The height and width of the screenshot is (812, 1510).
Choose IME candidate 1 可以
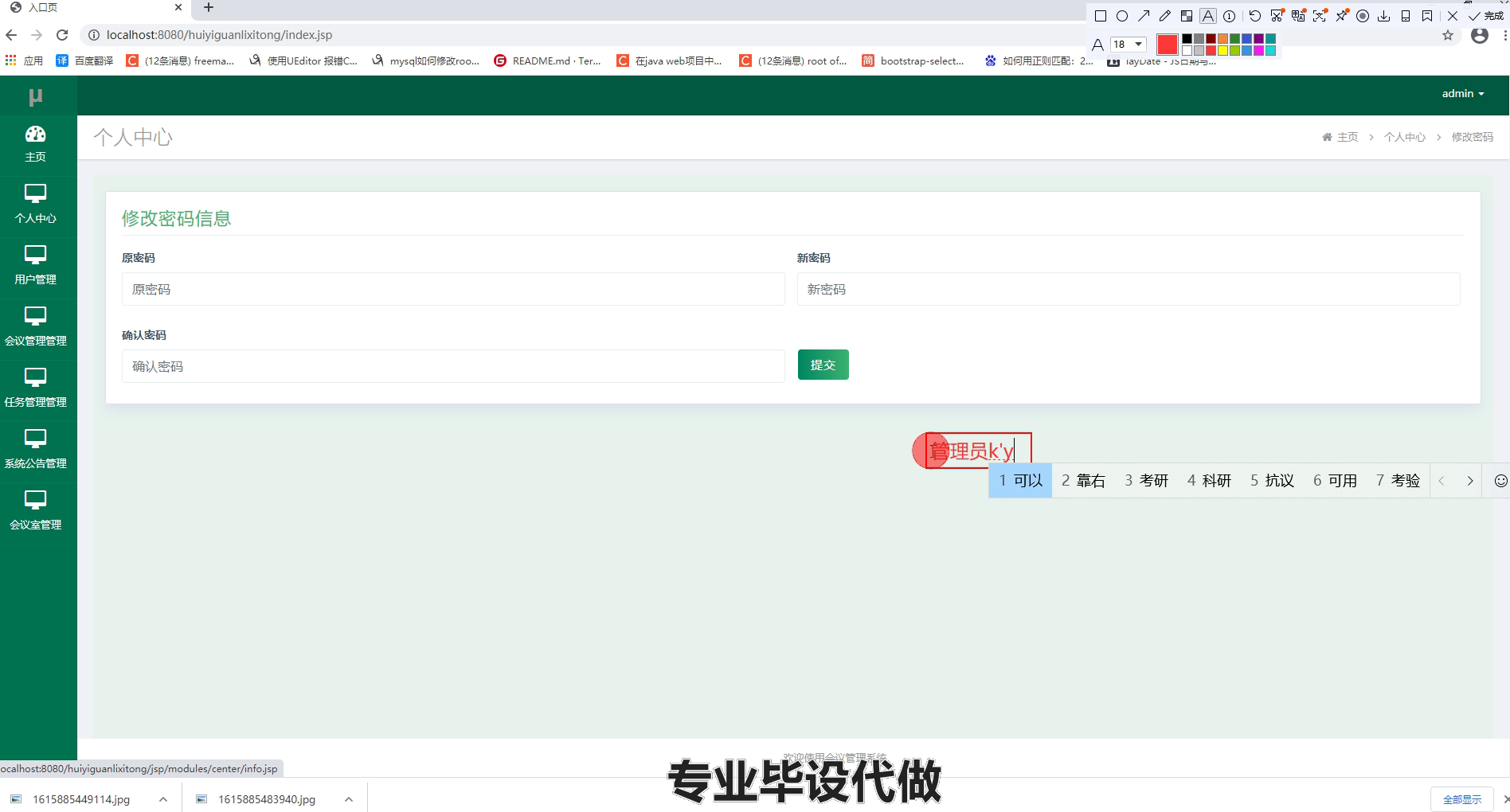[x=1020, y=481]
